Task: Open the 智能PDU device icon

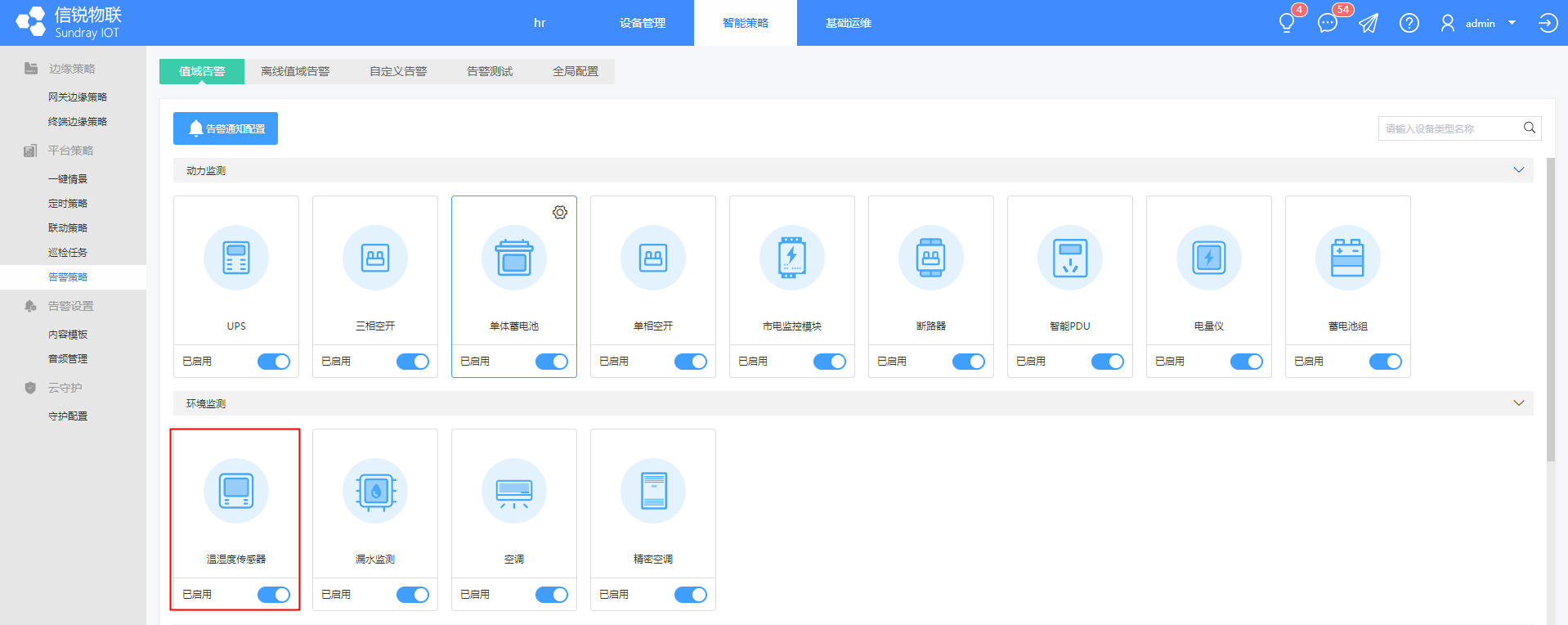Action: point(1070,258)
